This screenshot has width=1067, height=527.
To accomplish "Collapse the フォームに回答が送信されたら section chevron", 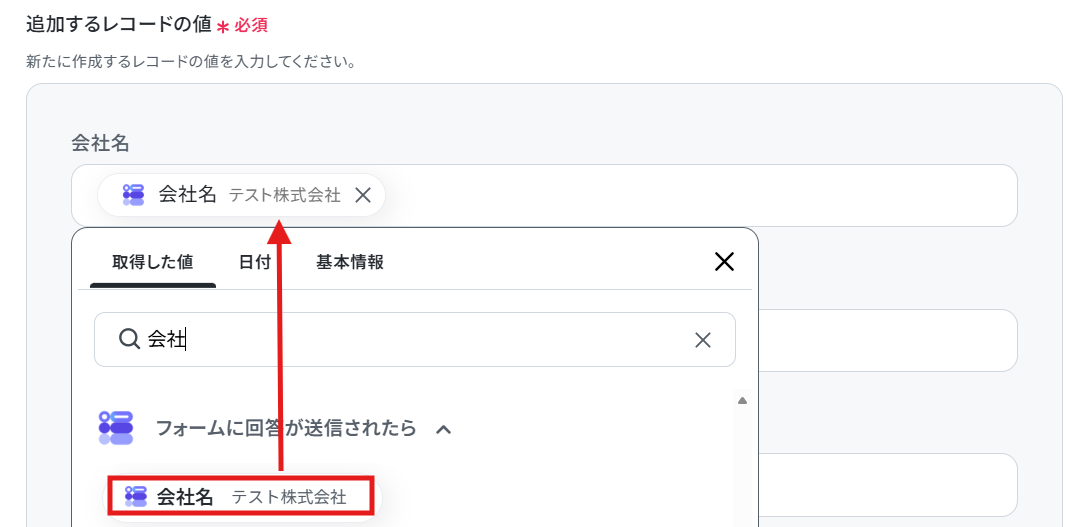I will [444, 429].
